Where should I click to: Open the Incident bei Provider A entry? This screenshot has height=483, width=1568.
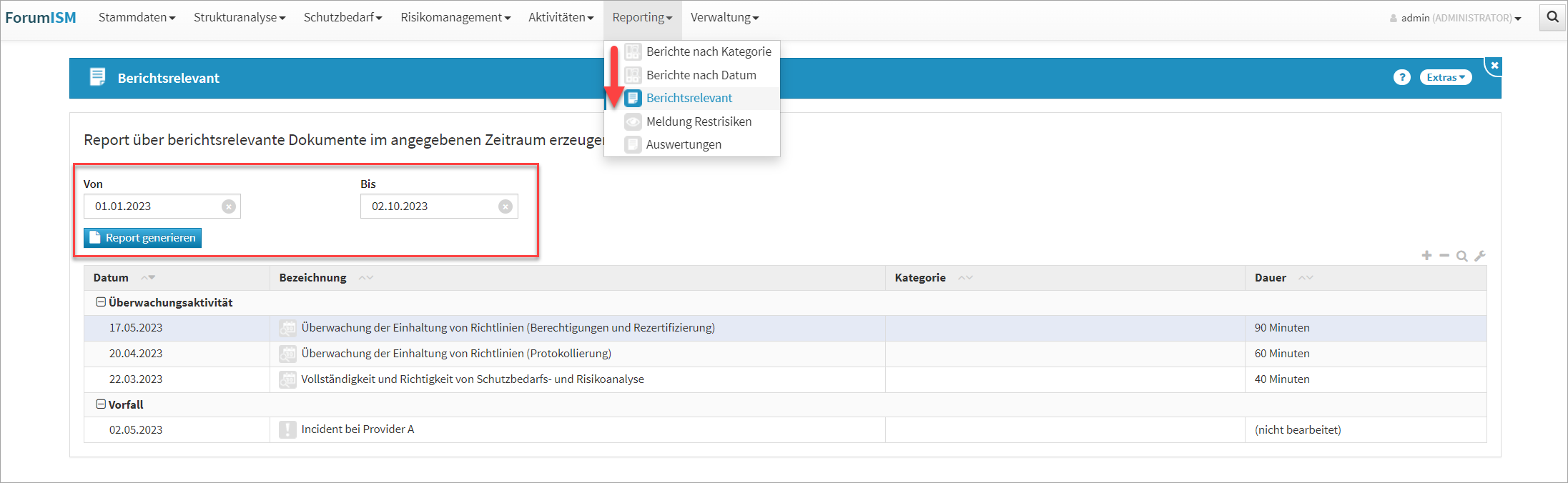pyautogui.click(x=358, y=429)
